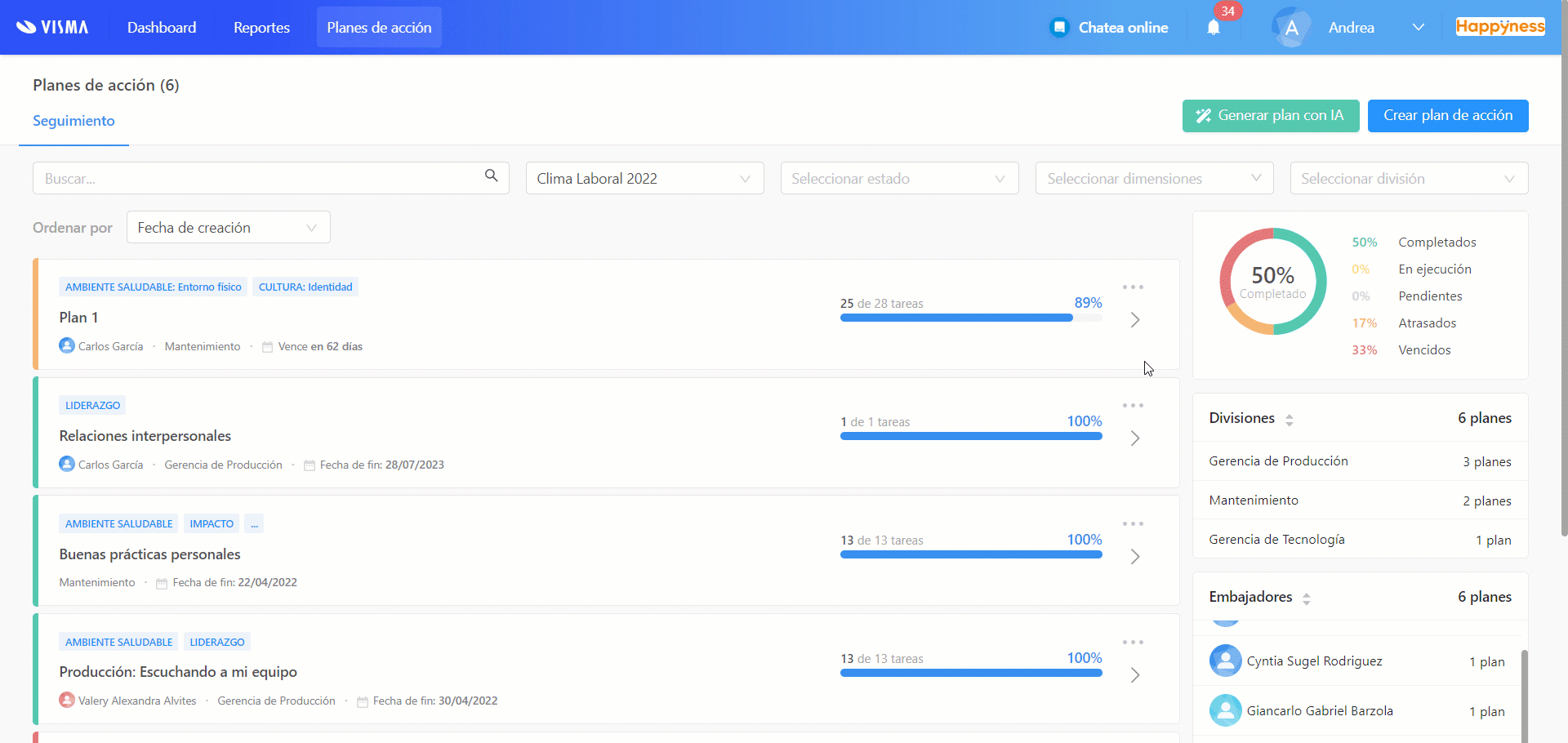This screenshot has height=743, width=1568.
Task: Click the Atrasados 17% legend entry
Action: point(1404,323)
